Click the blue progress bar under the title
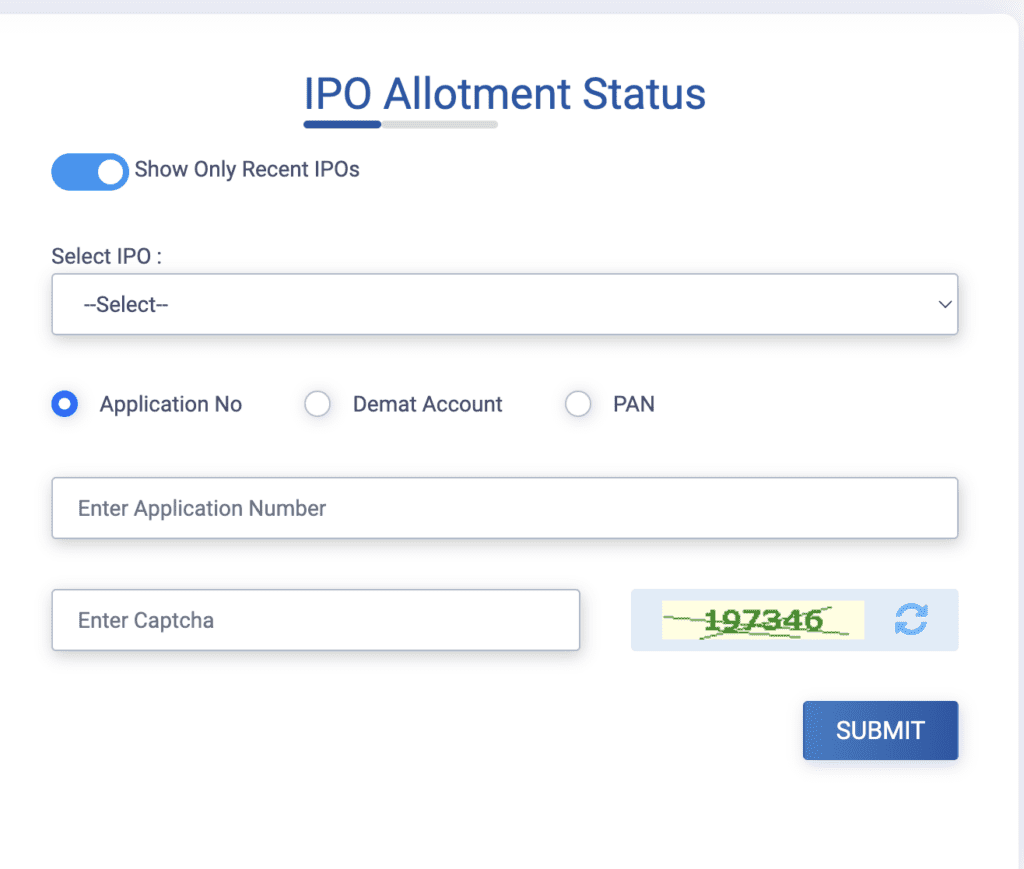The height and width of the screenshot is (869, 1024). pos(341,124)
